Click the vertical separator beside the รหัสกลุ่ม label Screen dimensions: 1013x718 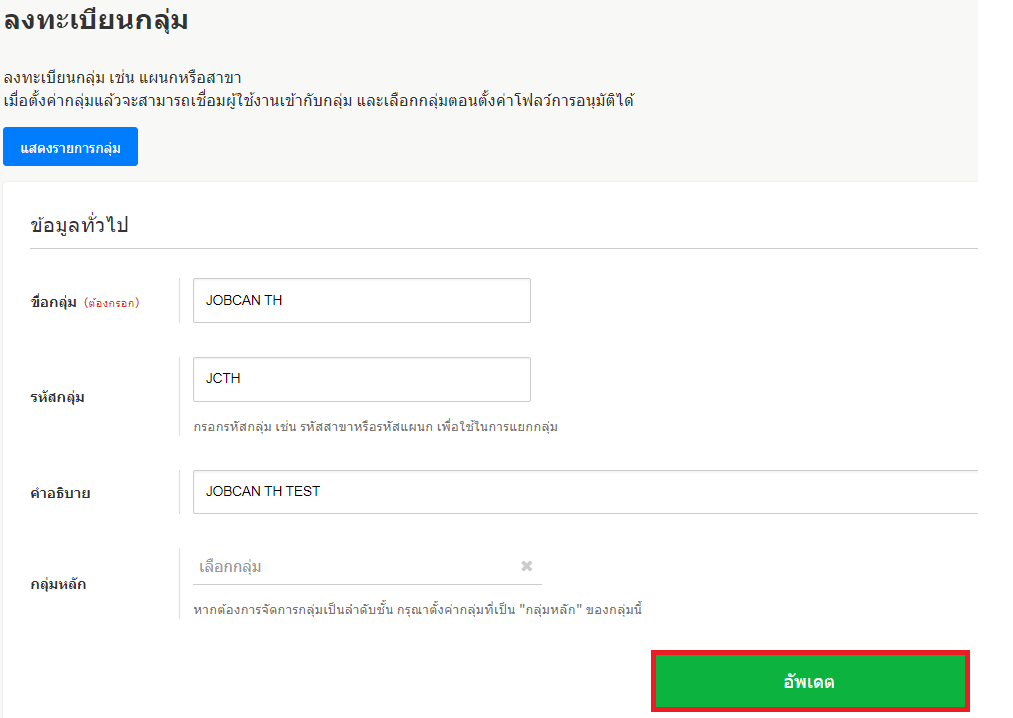click(180, 396)
